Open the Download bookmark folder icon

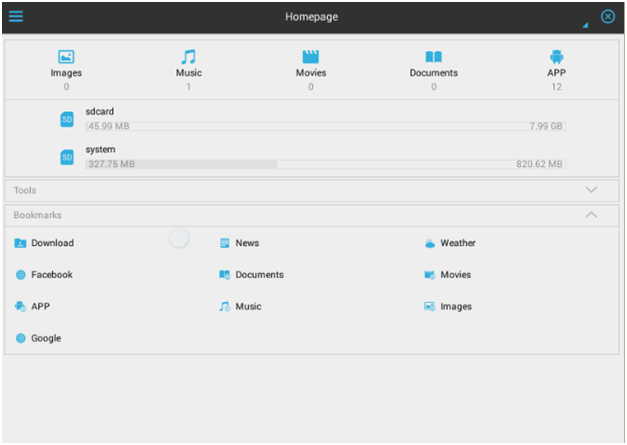(20, 243)
